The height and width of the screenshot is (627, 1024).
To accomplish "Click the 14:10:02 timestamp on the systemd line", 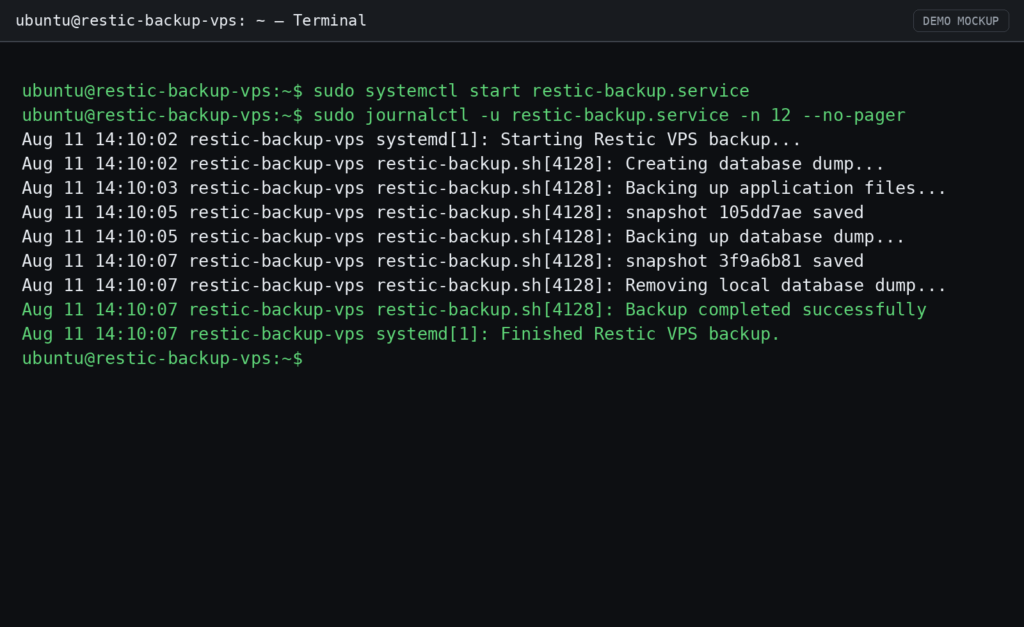I will (136, 139).
